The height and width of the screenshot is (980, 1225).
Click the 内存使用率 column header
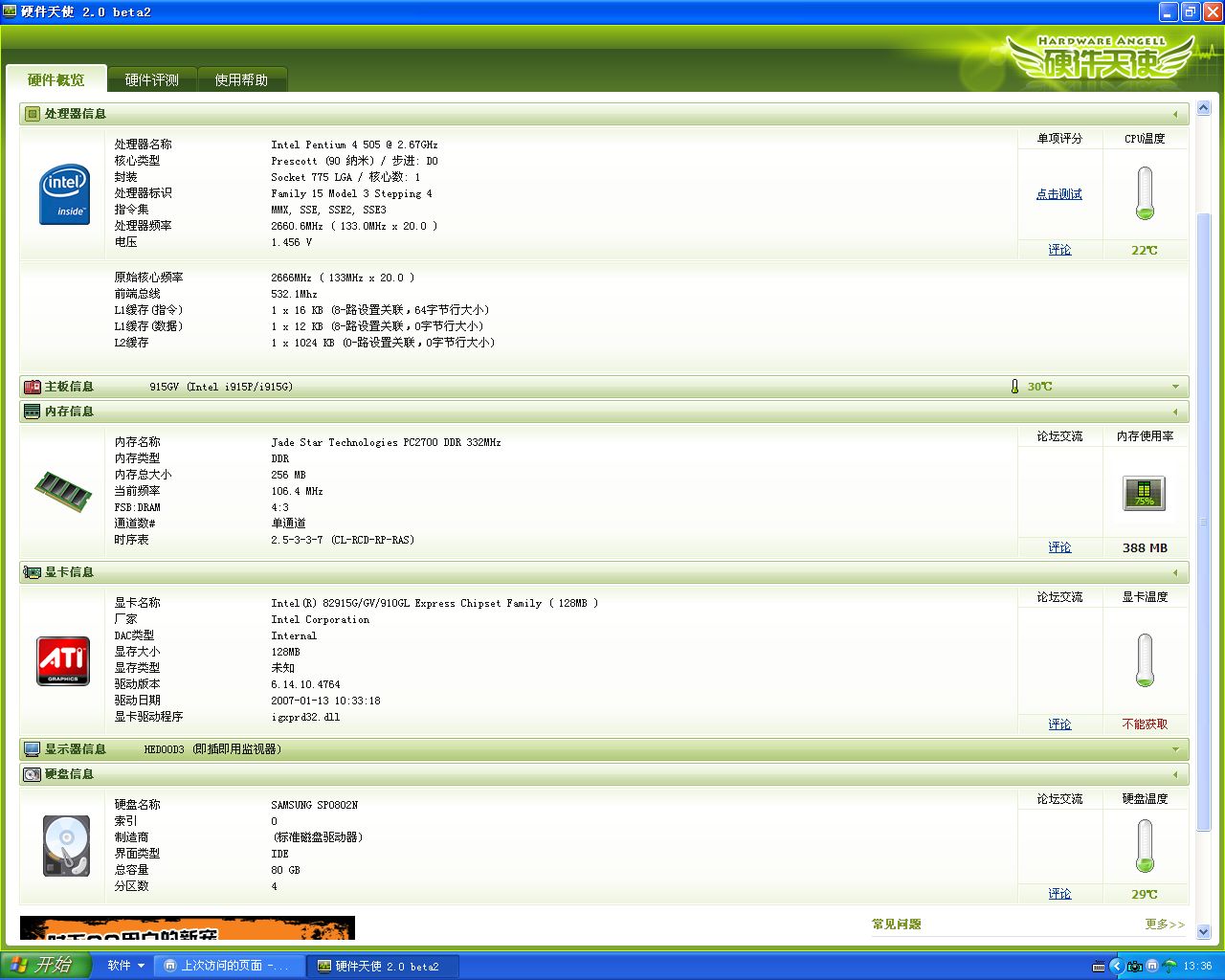coord(1145,436)
